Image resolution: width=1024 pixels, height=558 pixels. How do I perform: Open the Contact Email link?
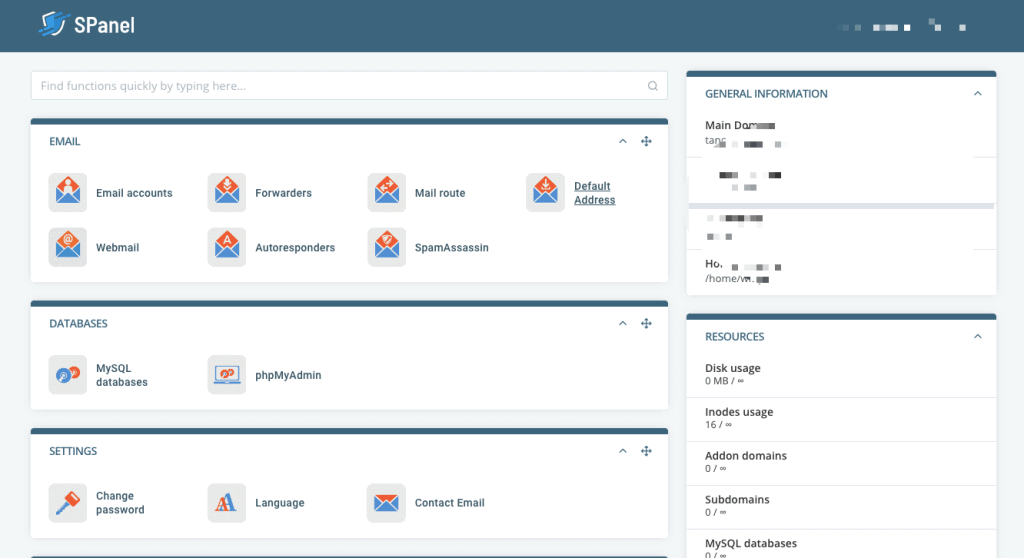pos(449,503)
